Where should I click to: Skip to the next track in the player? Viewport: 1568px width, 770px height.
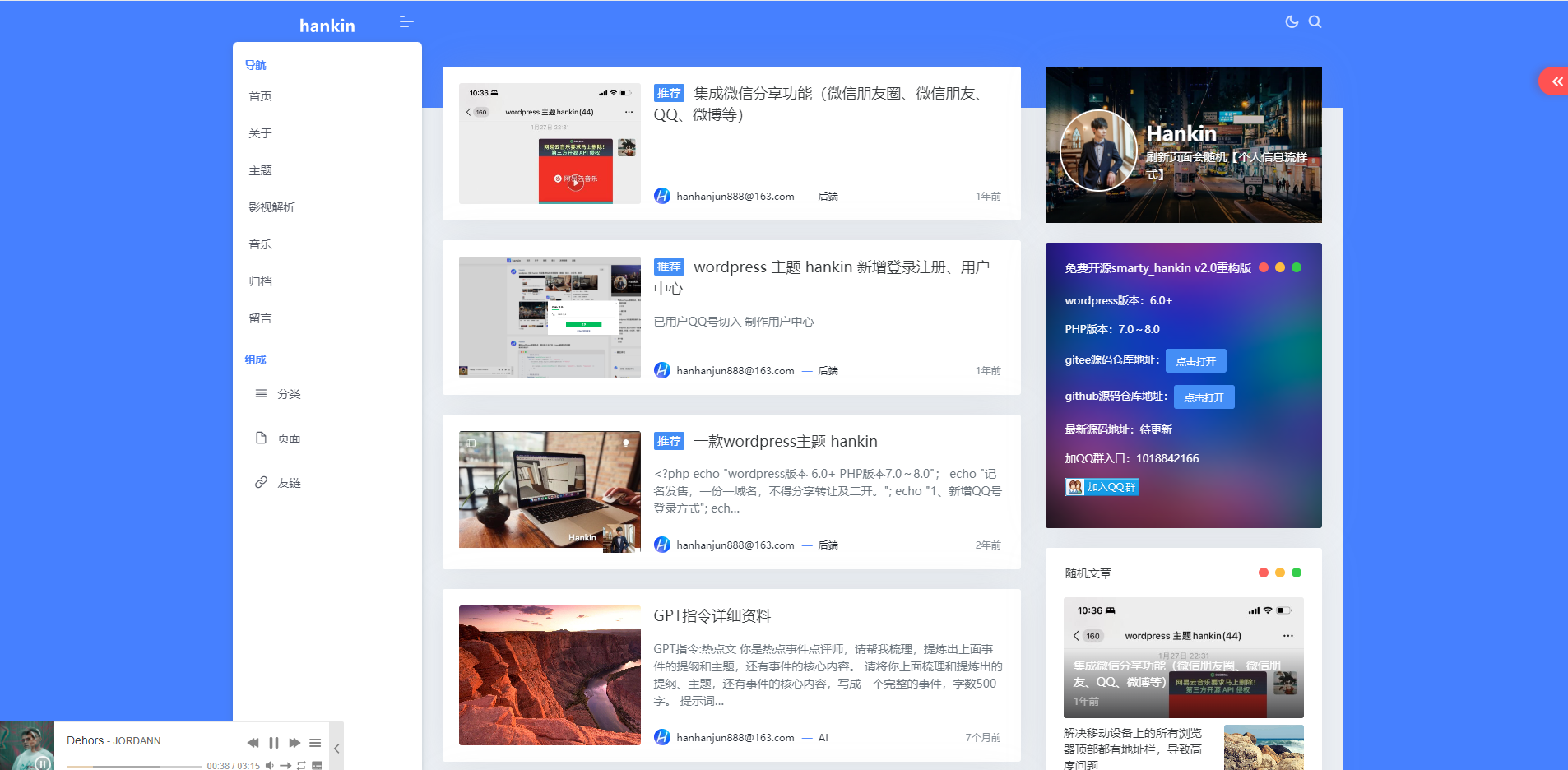[x=295, y=743]
